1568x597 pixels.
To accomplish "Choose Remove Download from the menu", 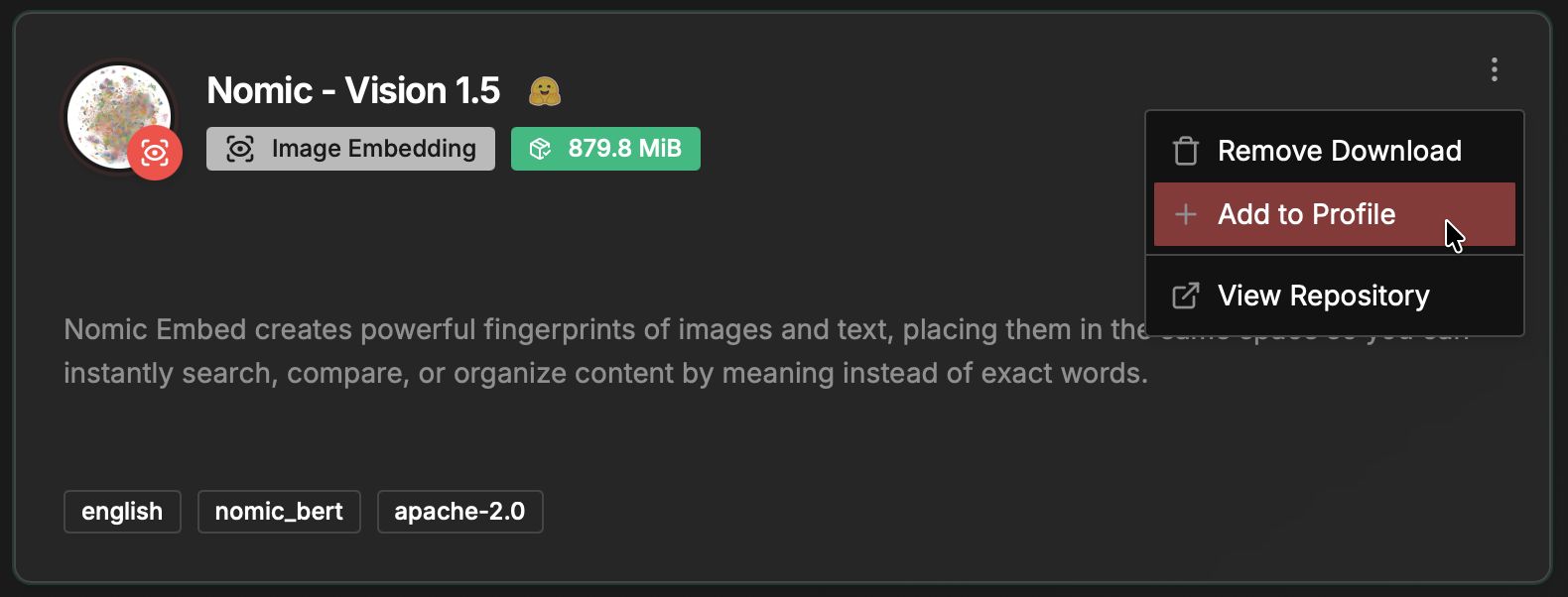I will click(1340, 150).
